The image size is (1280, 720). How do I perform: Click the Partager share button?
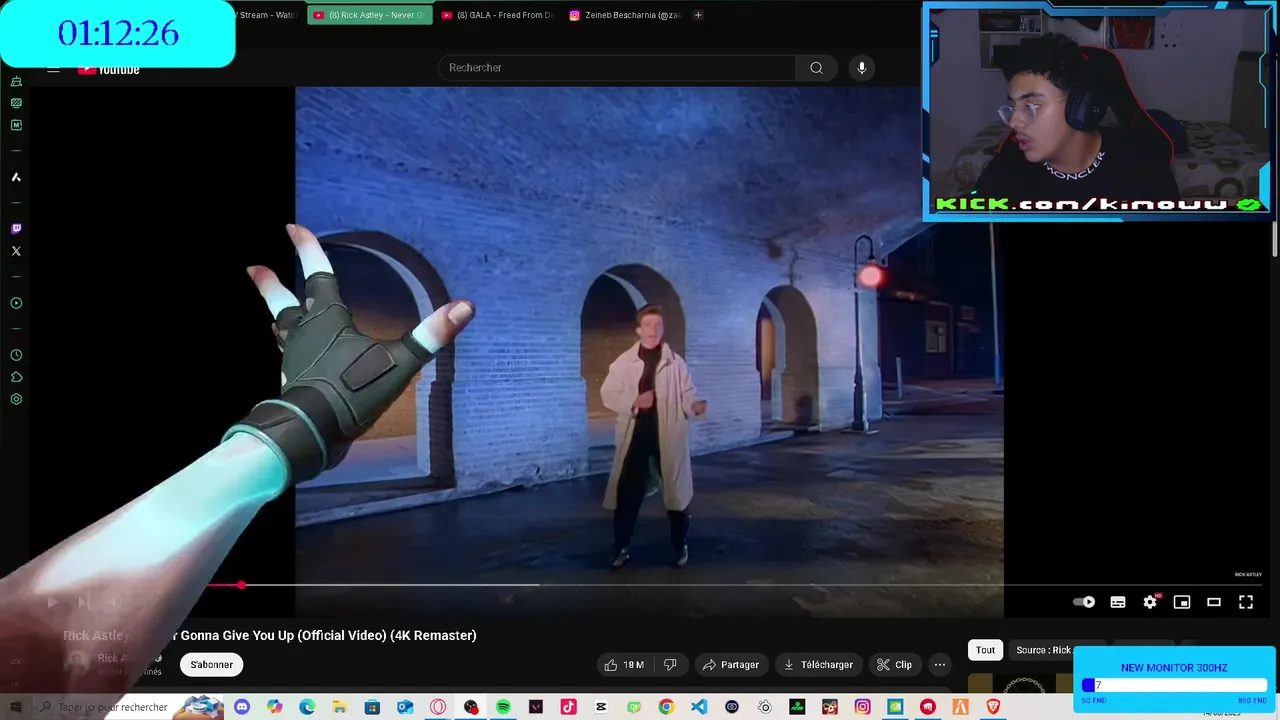pos(730,664)
